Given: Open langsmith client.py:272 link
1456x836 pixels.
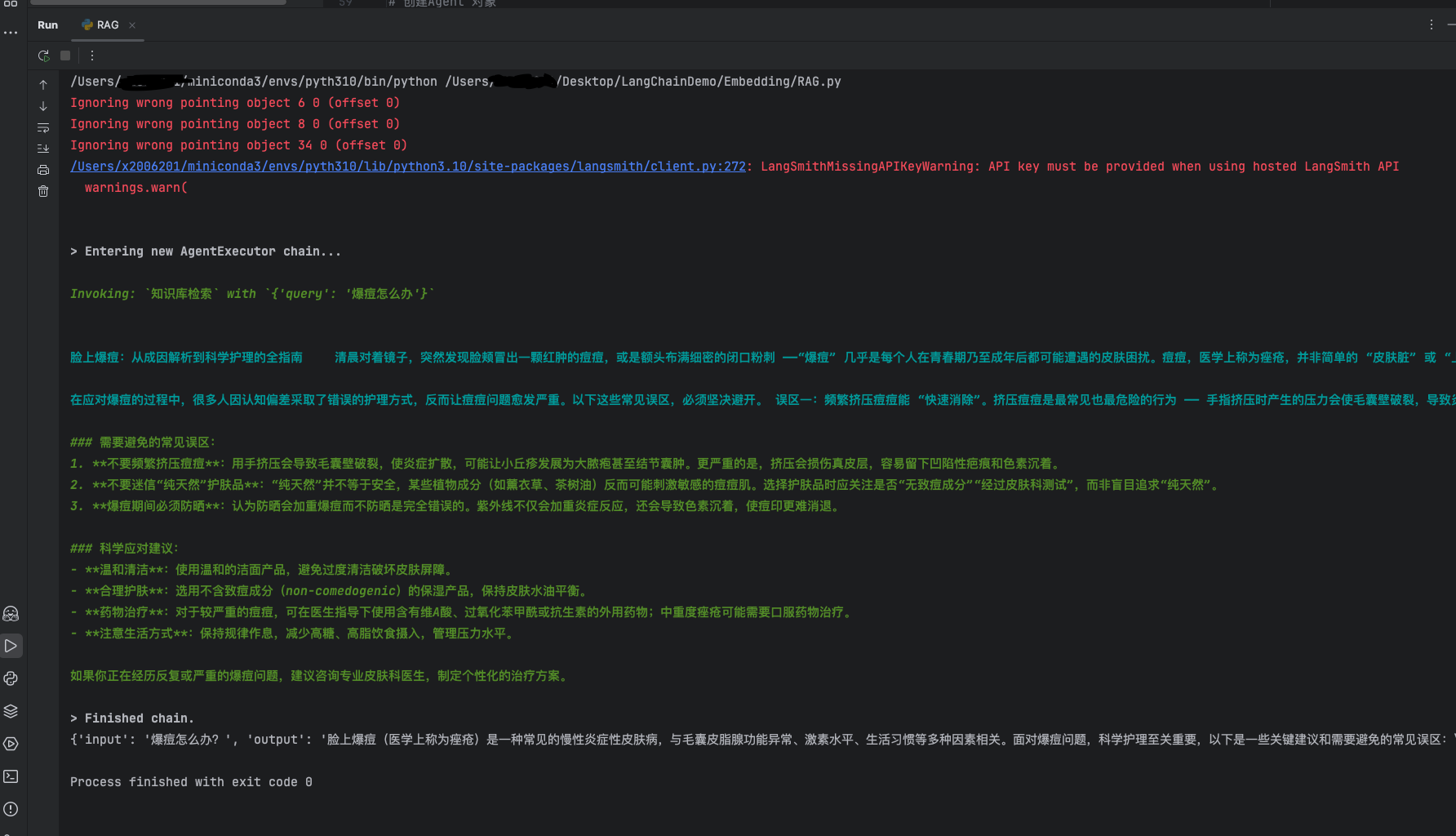Looking at the screenshot, I should point(408,167).
